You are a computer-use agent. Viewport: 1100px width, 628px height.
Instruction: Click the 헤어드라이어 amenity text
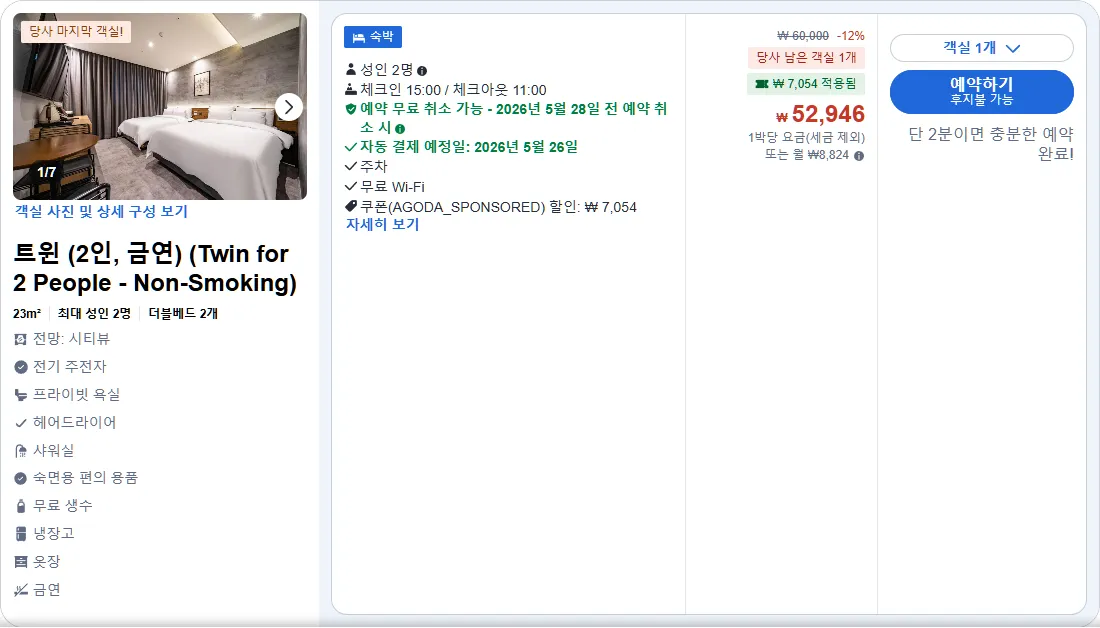point(74,422)
